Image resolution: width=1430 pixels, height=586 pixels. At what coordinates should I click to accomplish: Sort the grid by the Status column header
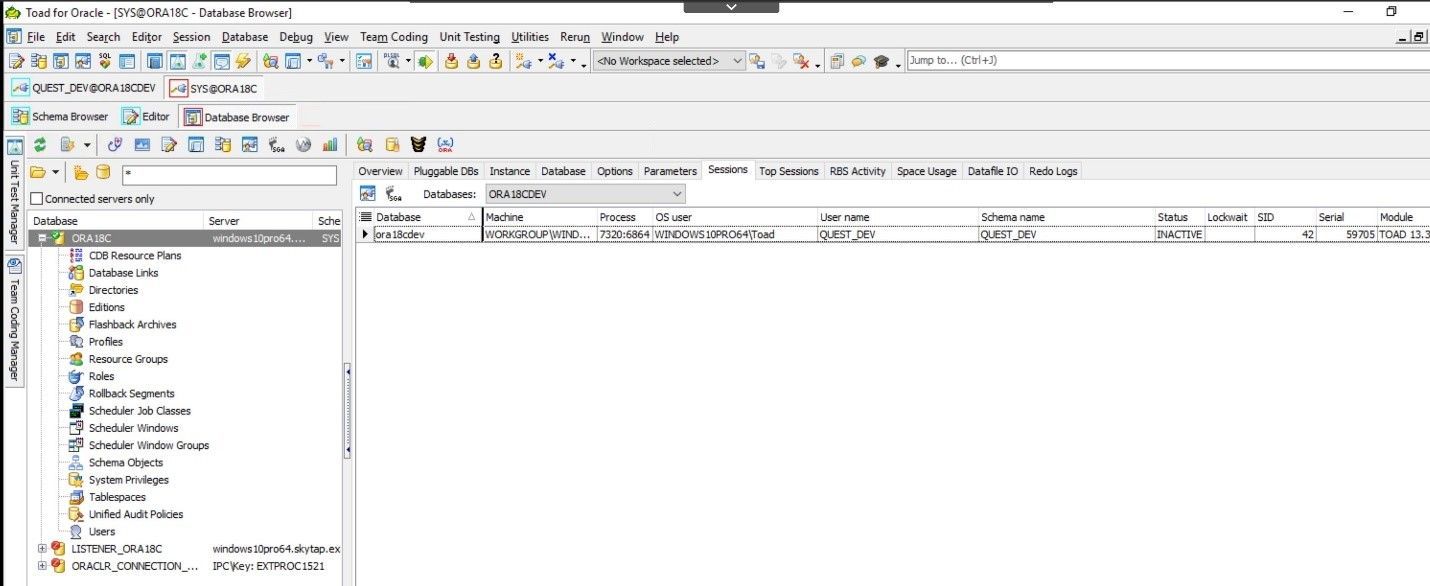coord(1178,217)
